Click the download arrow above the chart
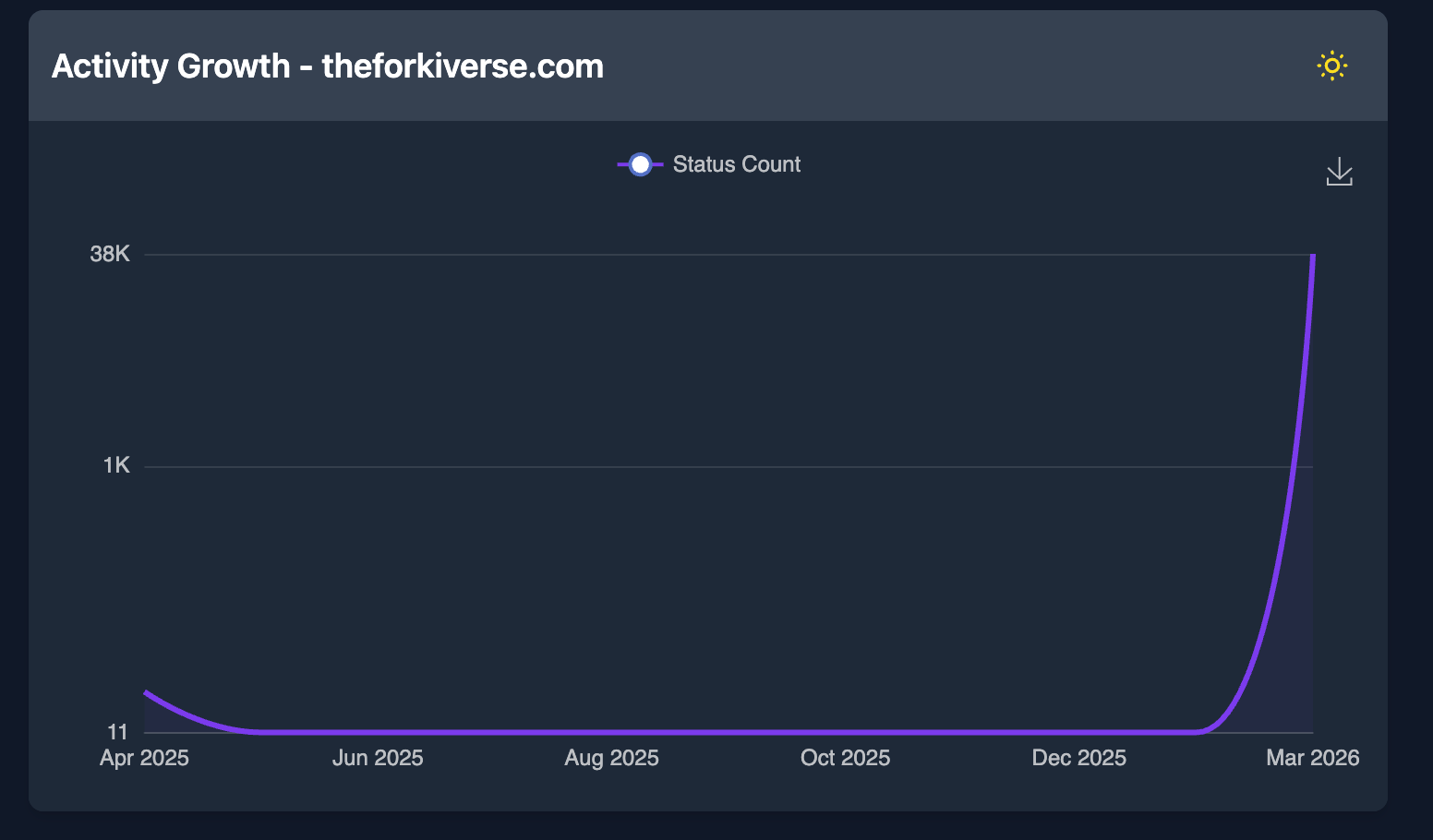Screen dimensions: 1433x840 [1339, 172]
